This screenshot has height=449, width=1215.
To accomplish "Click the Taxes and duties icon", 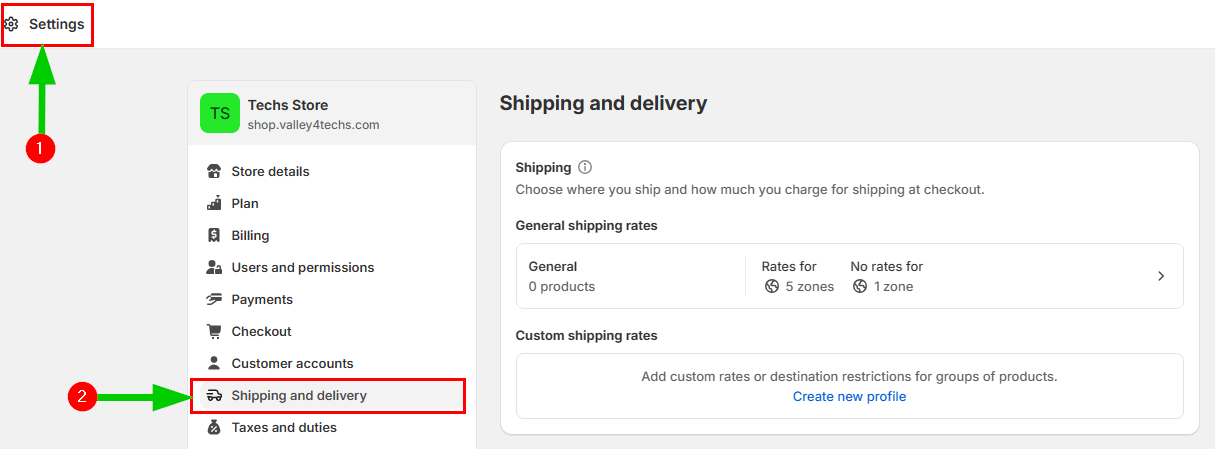I will tap(214, 427).
